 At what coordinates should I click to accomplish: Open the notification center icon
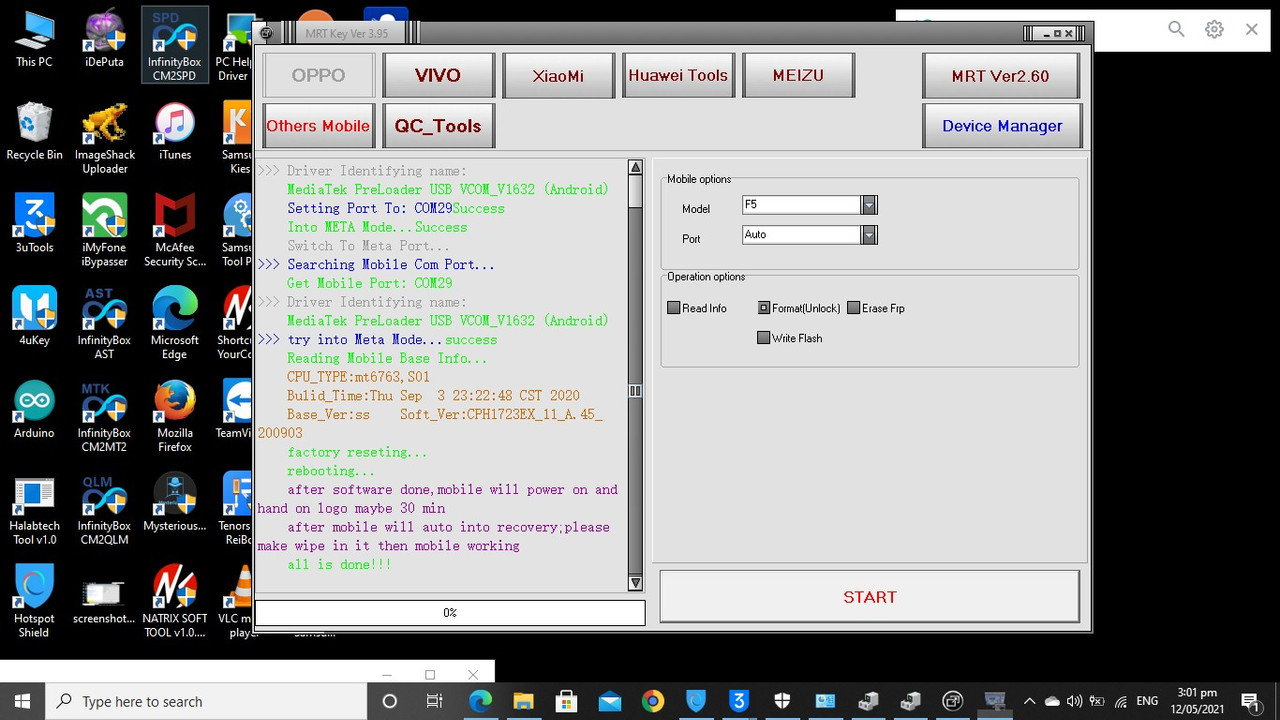[x=1250, y=701]
